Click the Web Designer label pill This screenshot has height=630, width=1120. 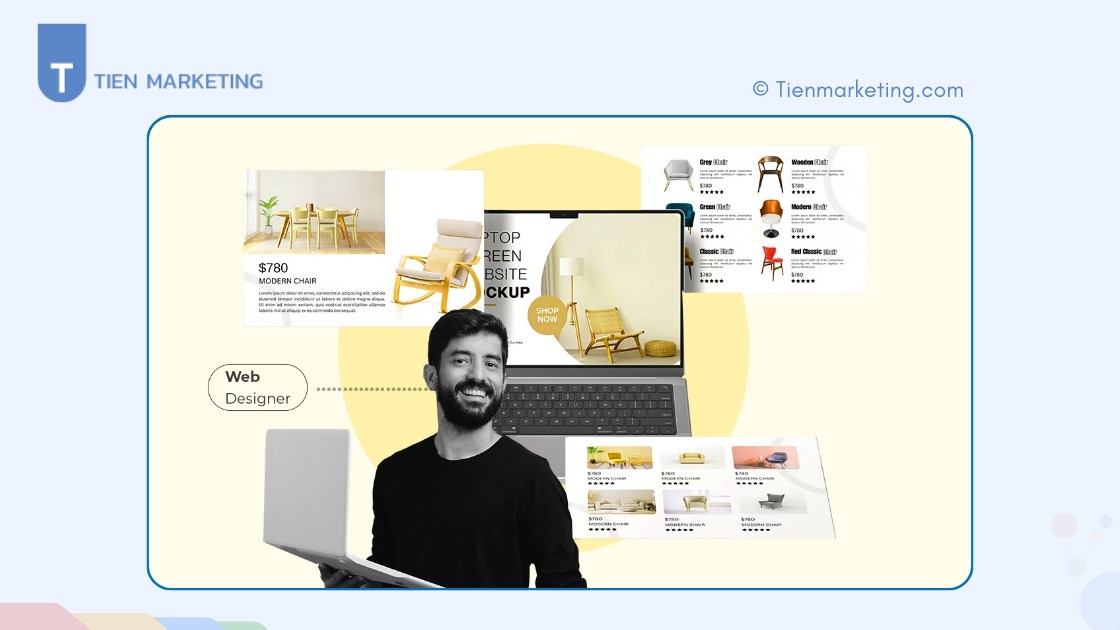click(257, 387)
